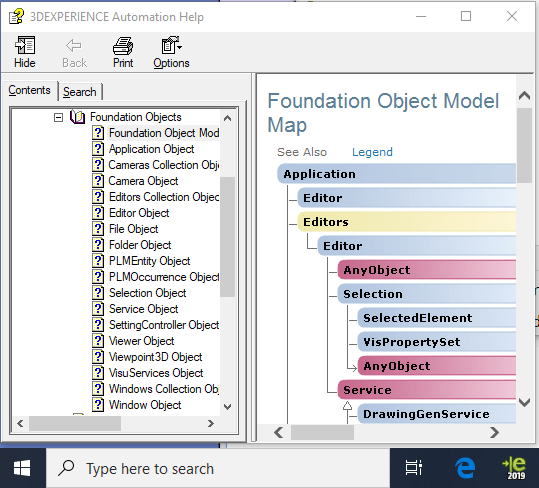
Task: Open the Editor Object tree entry
Action: (139, 213)
